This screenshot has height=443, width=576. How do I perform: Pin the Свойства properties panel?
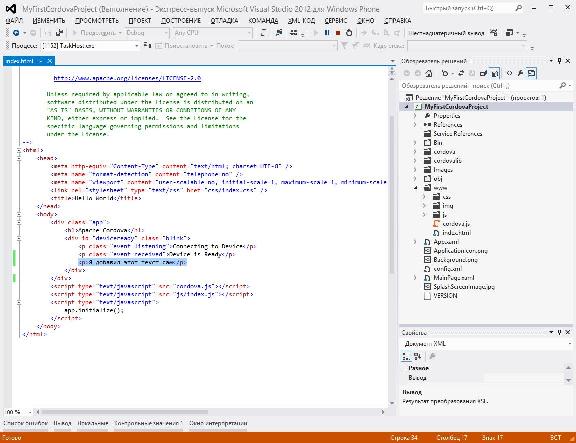pyautogui.click(x=559, y=332)
